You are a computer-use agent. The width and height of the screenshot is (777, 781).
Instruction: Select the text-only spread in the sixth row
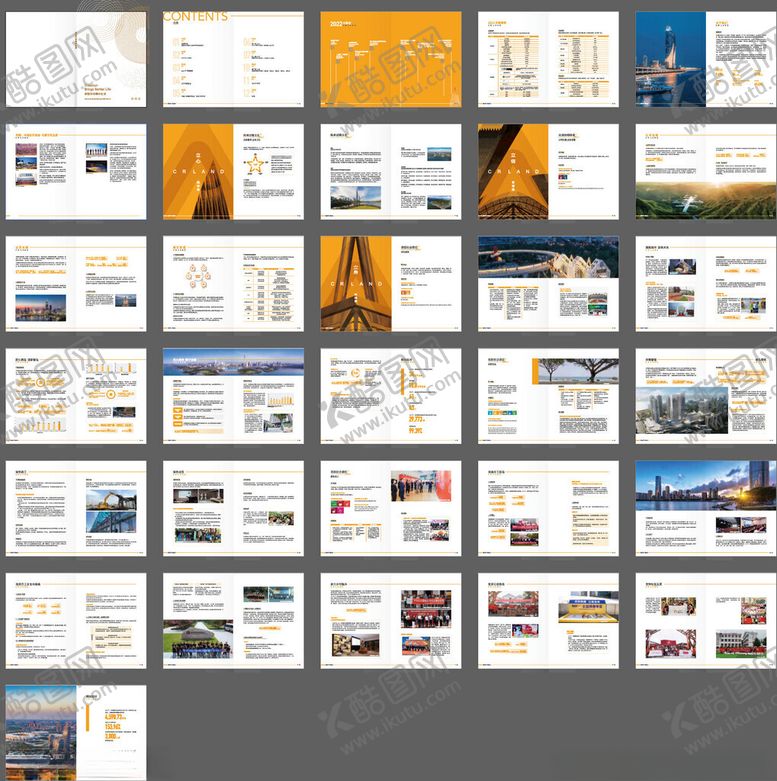click(x=76, y=620)
